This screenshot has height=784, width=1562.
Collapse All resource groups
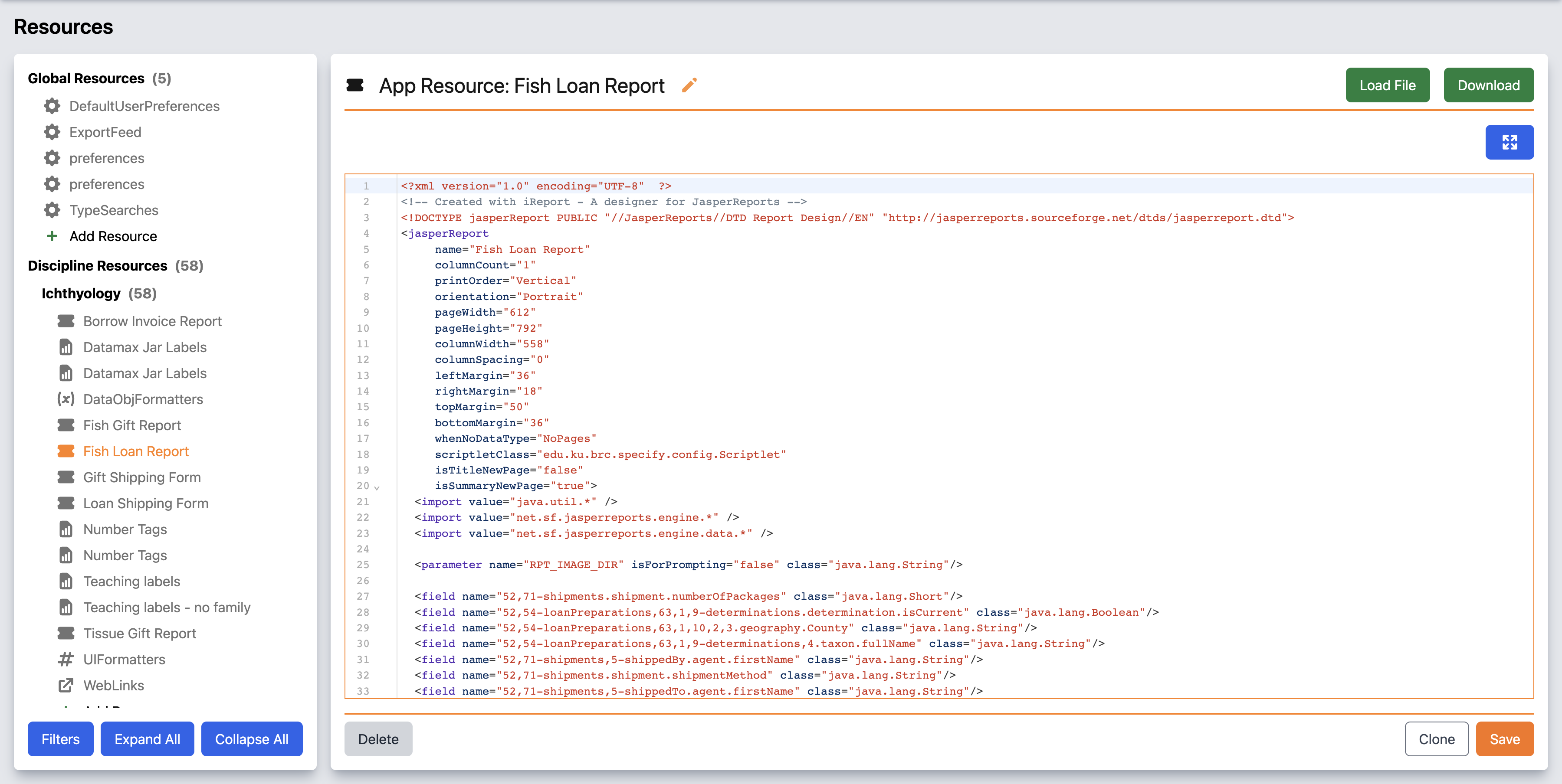[x=252, y=739]
